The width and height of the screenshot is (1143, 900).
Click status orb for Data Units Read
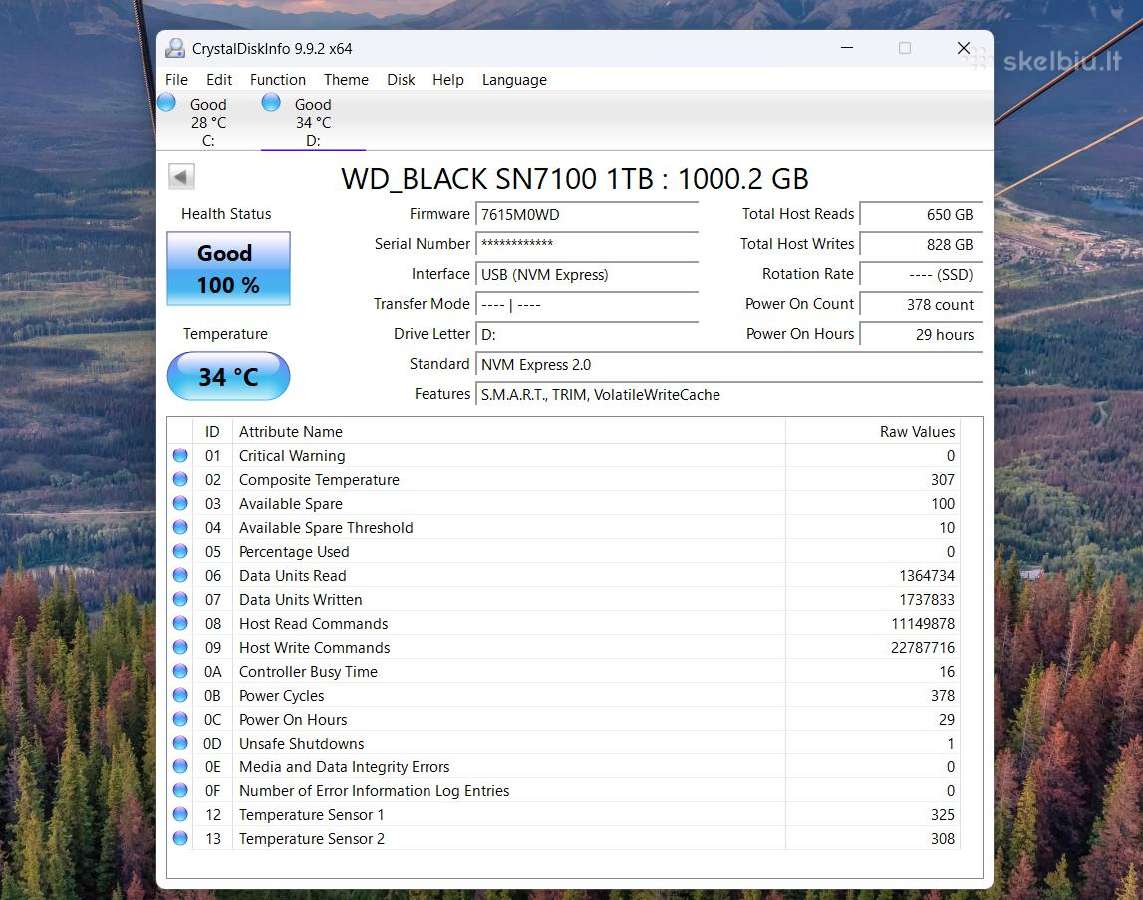coord(180,576)
